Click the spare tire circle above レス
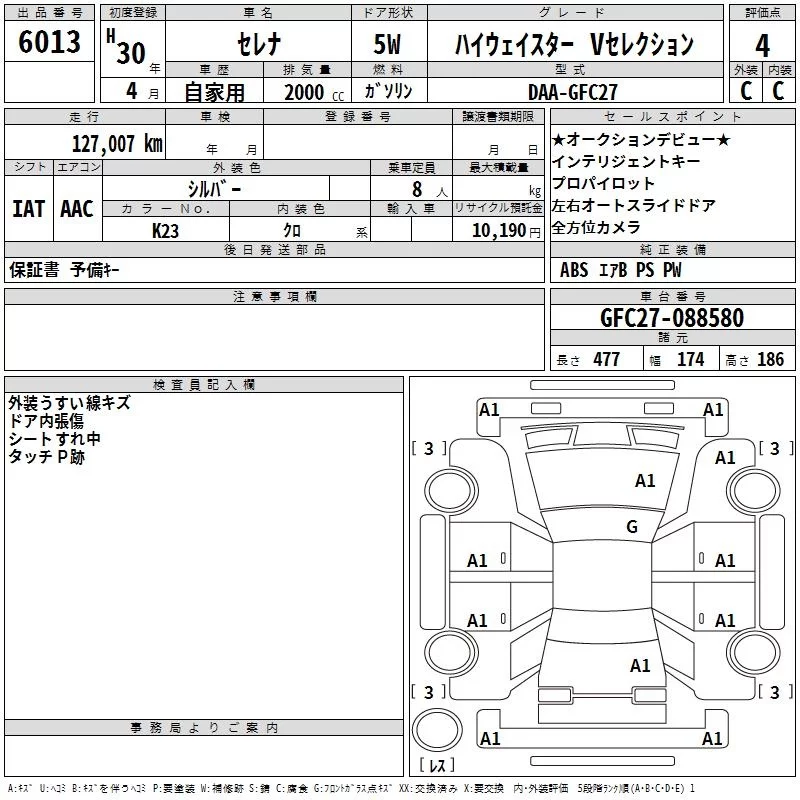The width and height of the screenshot is (800, 800). click(x=437, y=730)
